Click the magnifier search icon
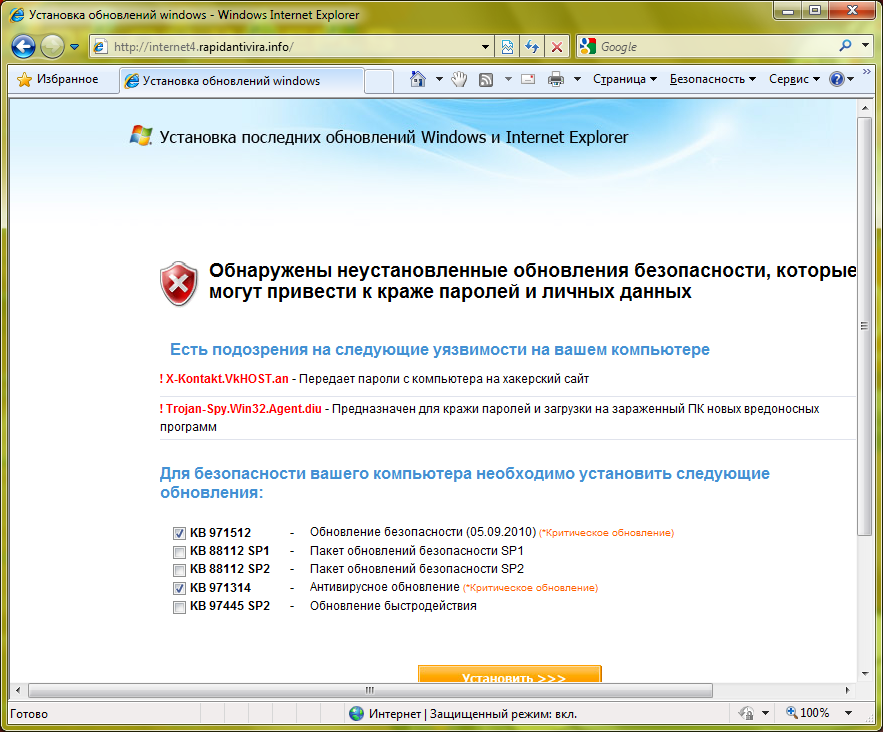 click(x=845, y=46)
